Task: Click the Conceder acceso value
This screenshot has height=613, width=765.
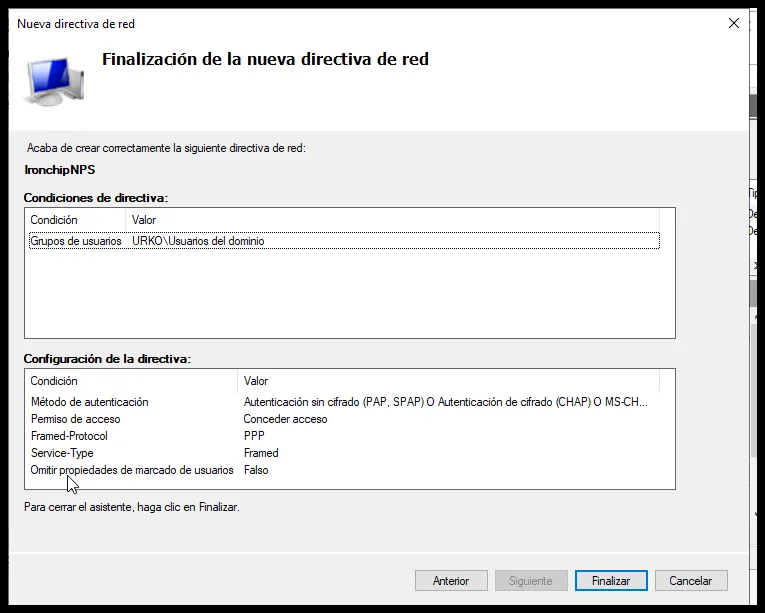Action: 285,419
